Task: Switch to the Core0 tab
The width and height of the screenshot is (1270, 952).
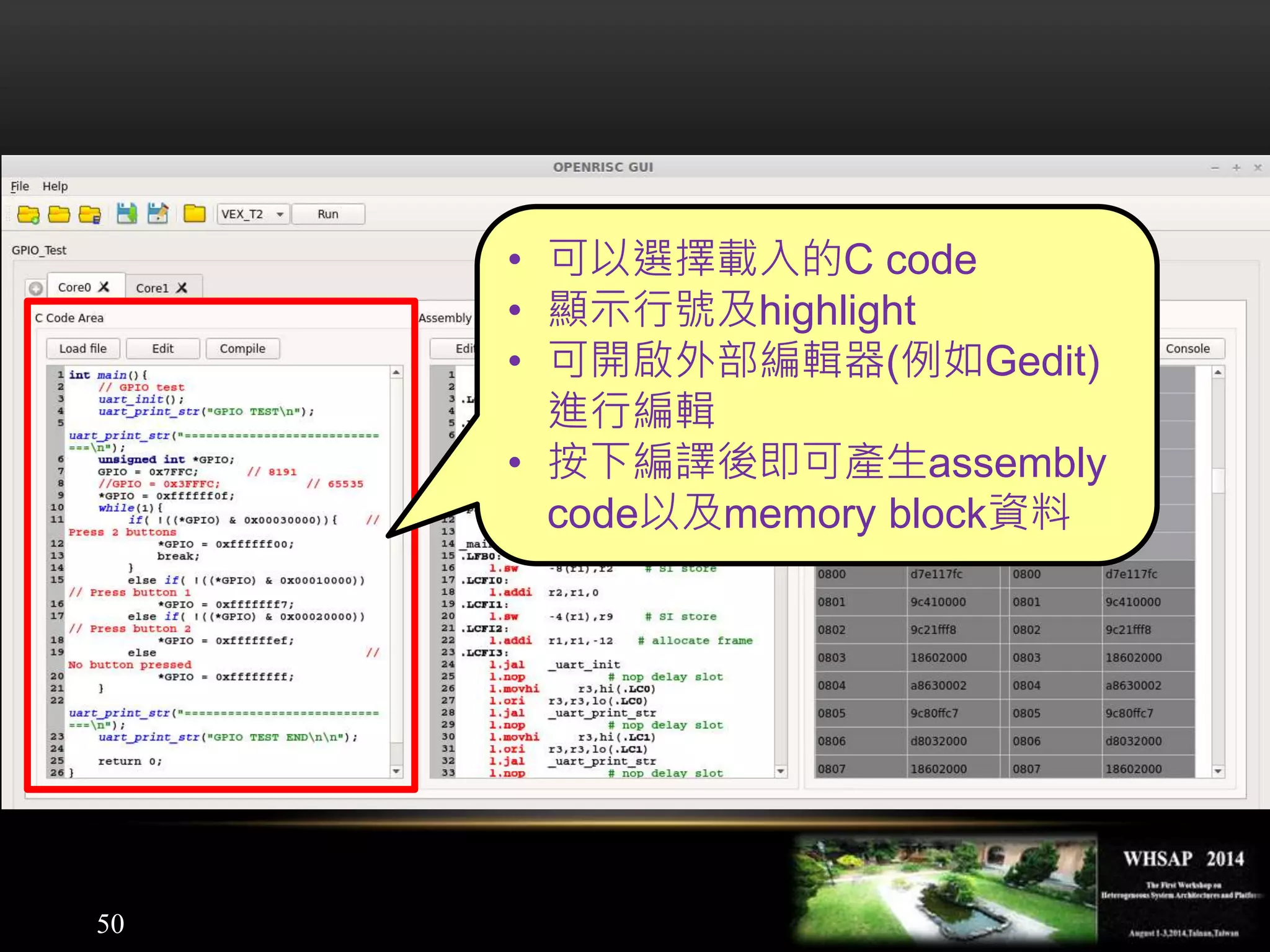Action: [74, 287]
